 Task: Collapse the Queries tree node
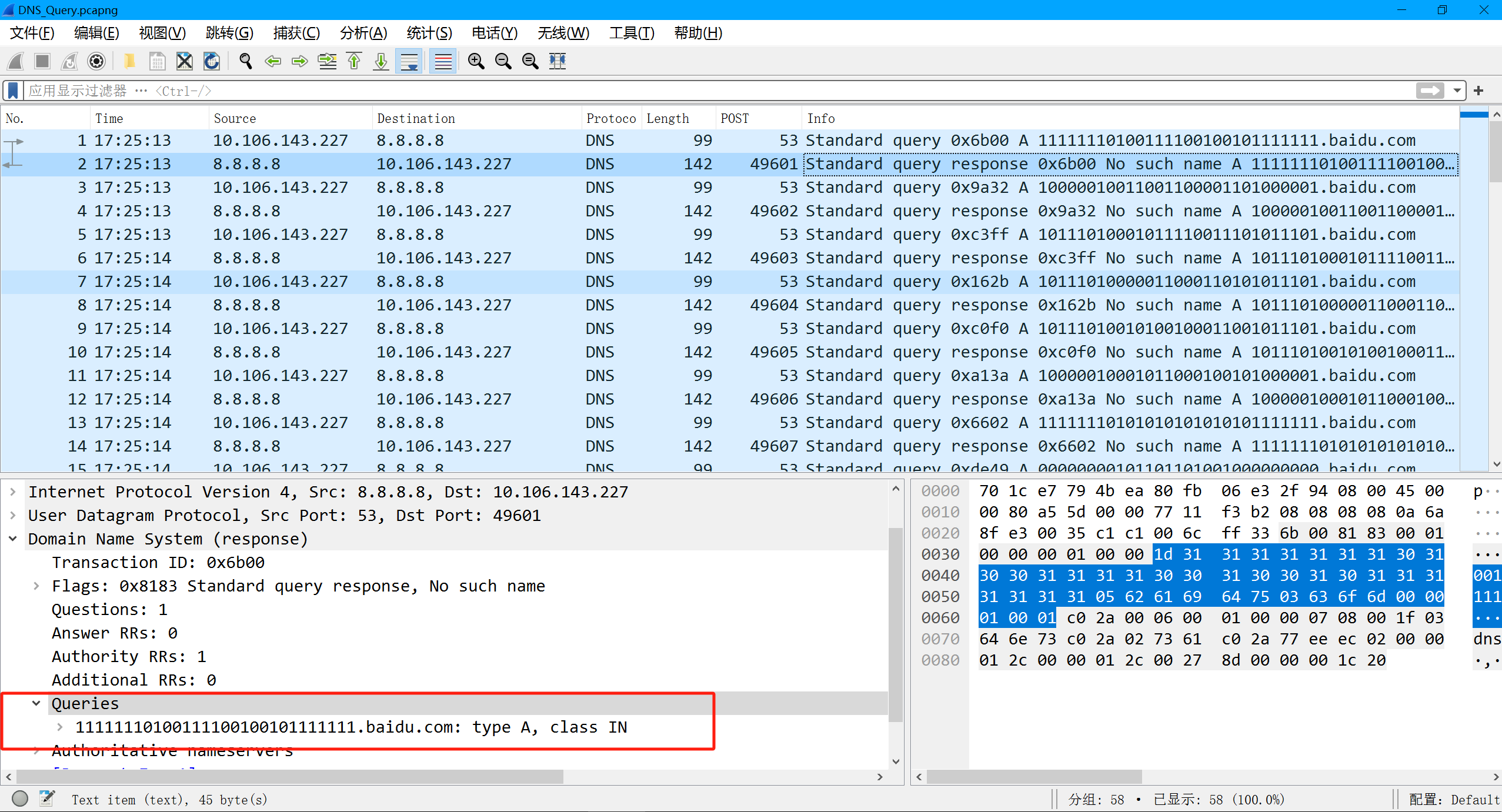point(36,703)
